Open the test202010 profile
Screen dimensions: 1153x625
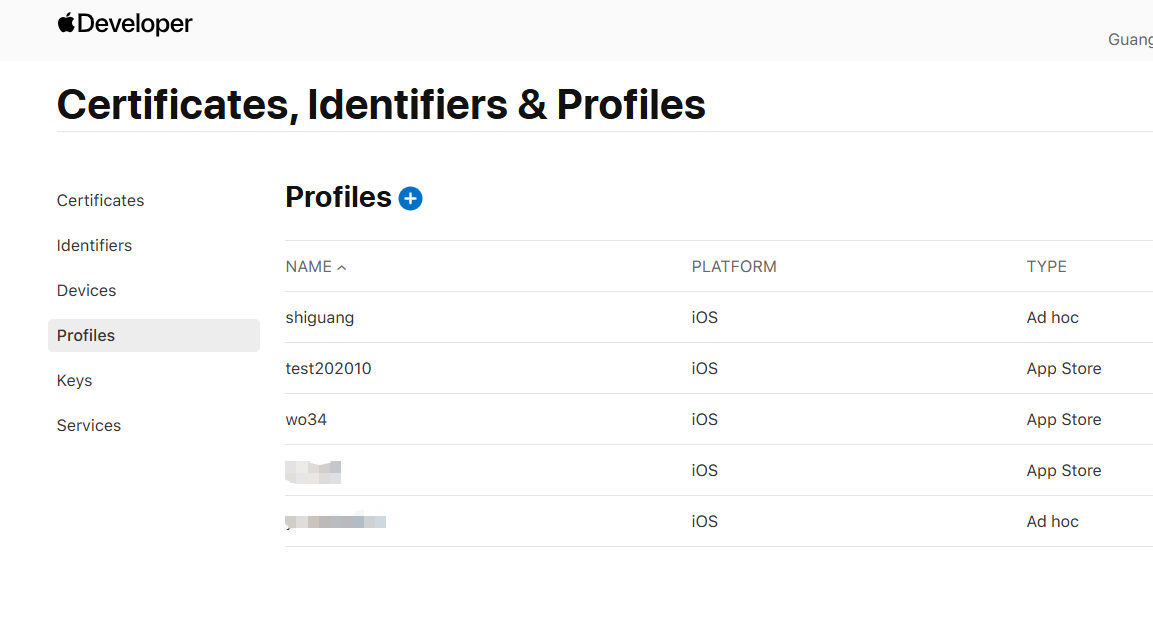click(x=328, y=369)
